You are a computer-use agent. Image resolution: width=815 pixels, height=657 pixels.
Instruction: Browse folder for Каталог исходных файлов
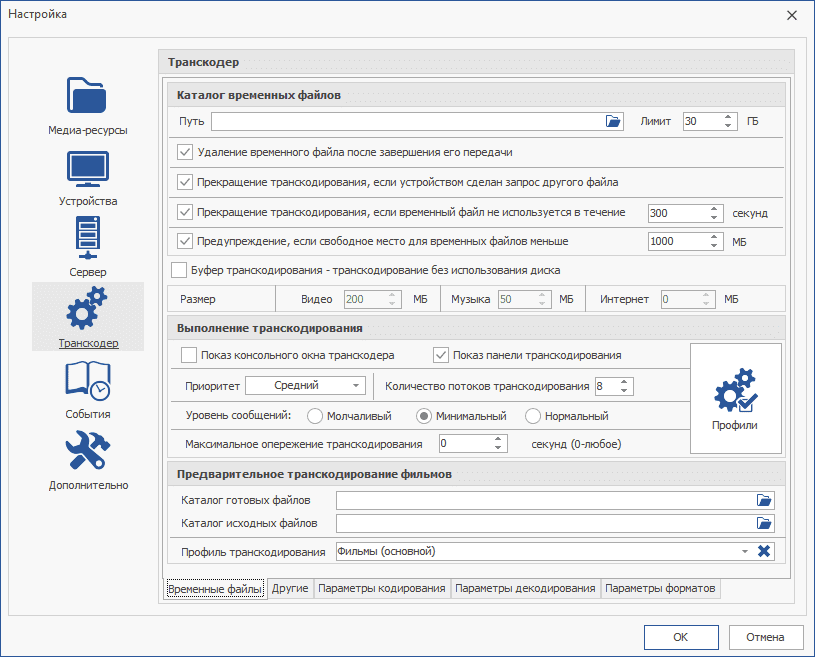(x=764, y=523)
